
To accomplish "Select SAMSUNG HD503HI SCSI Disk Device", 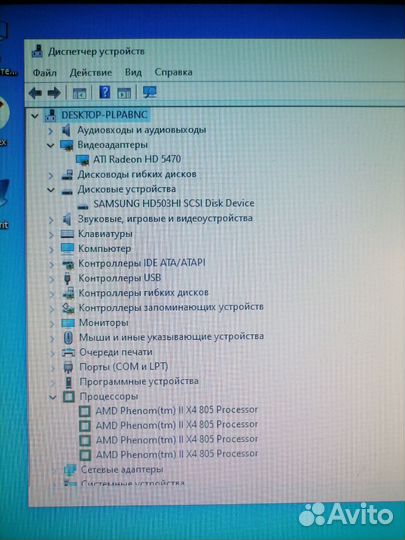I will (174, 204).
